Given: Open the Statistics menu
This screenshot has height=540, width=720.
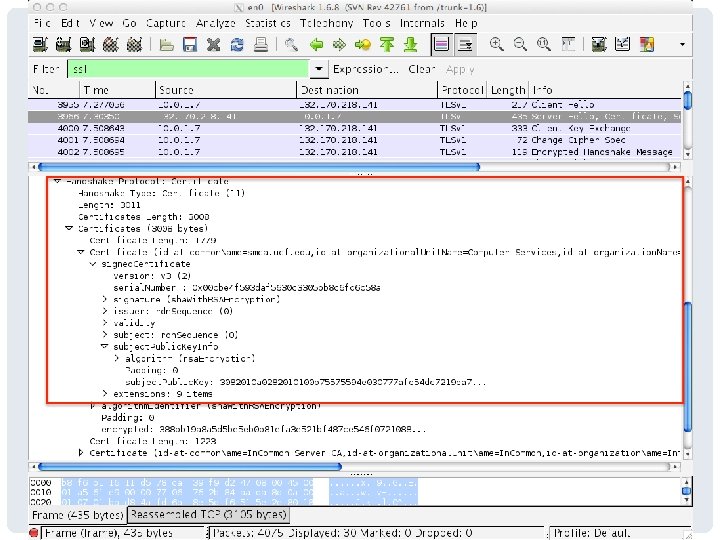Looking at the screenshot, I should 267,23.
